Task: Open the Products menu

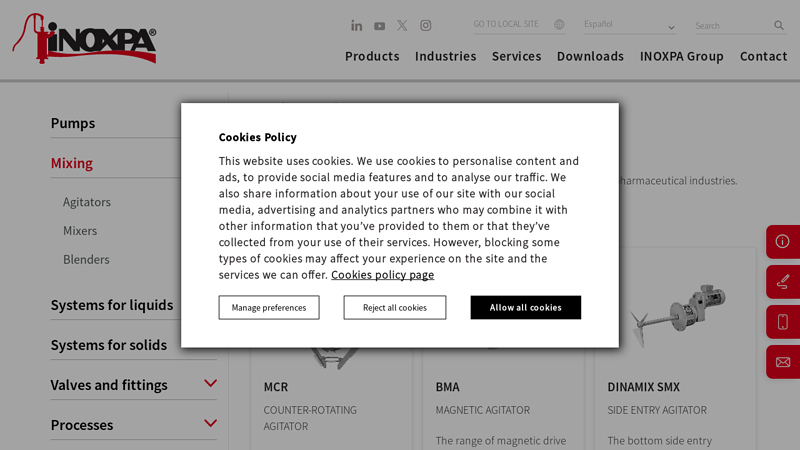Action: [372, 56]
